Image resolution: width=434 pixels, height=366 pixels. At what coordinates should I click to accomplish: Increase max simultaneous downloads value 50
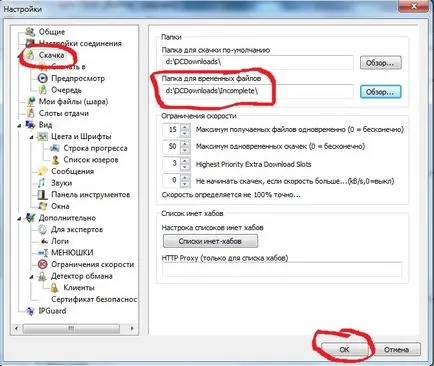(185, 144)
